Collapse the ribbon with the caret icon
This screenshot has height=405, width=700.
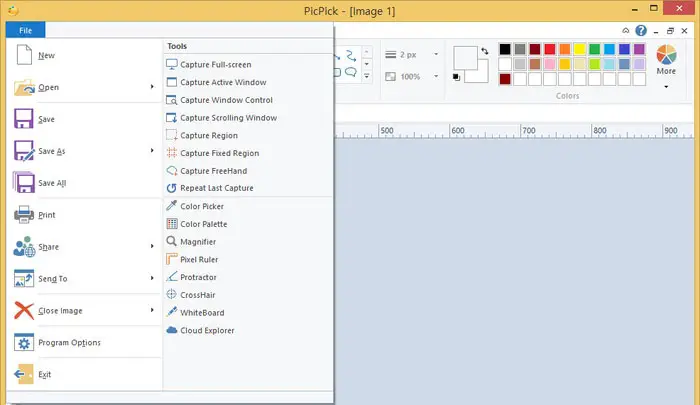(626, 31)
